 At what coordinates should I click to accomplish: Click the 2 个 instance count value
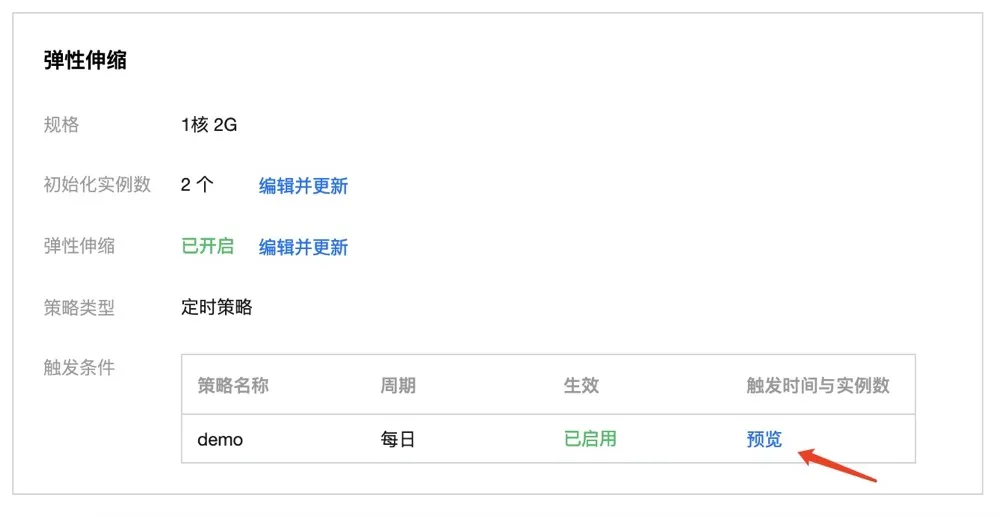(x=197, y=185)
